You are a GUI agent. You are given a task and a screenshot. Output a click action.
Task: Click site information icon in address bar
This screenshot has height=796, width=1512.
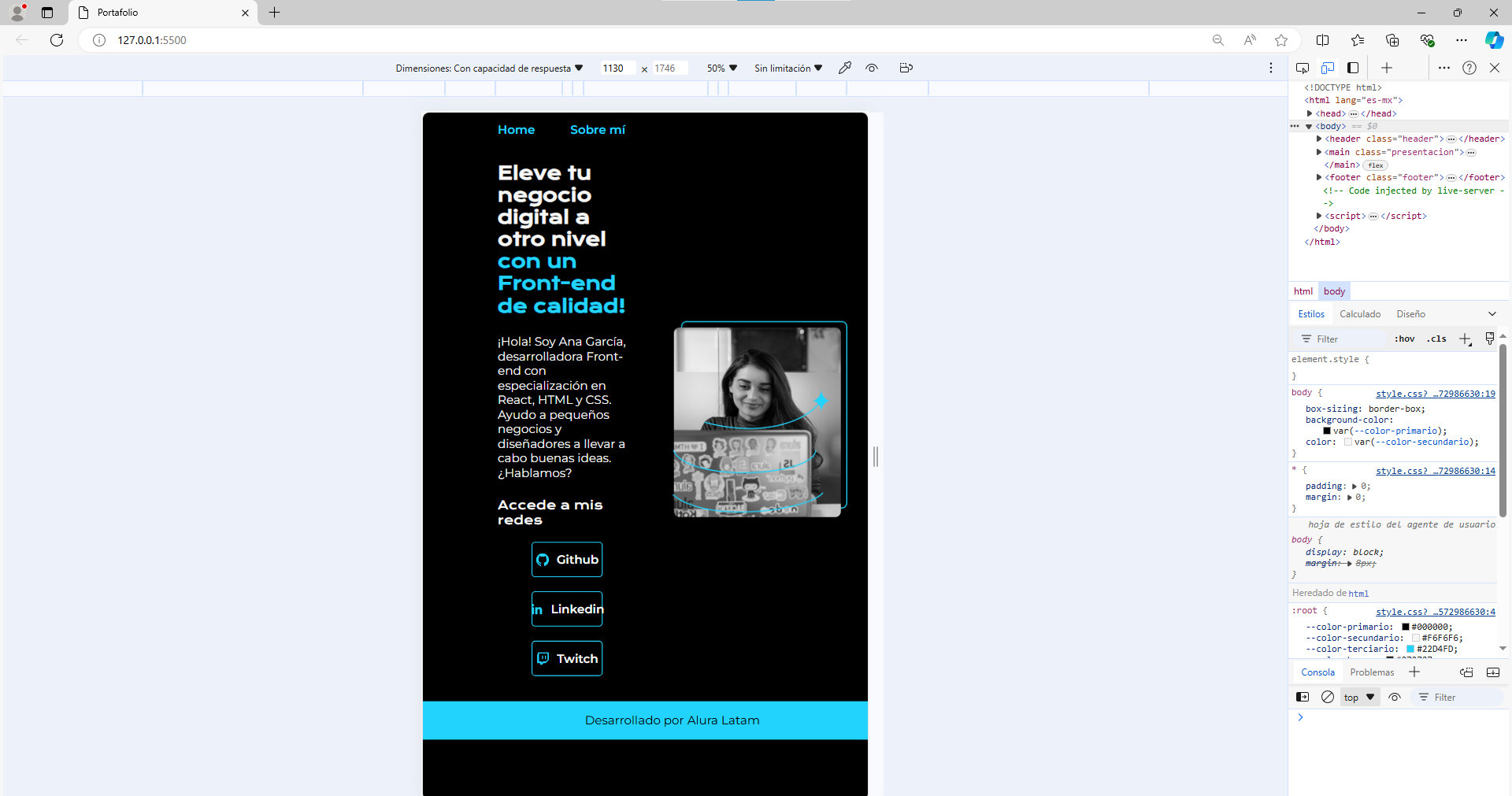99,40
